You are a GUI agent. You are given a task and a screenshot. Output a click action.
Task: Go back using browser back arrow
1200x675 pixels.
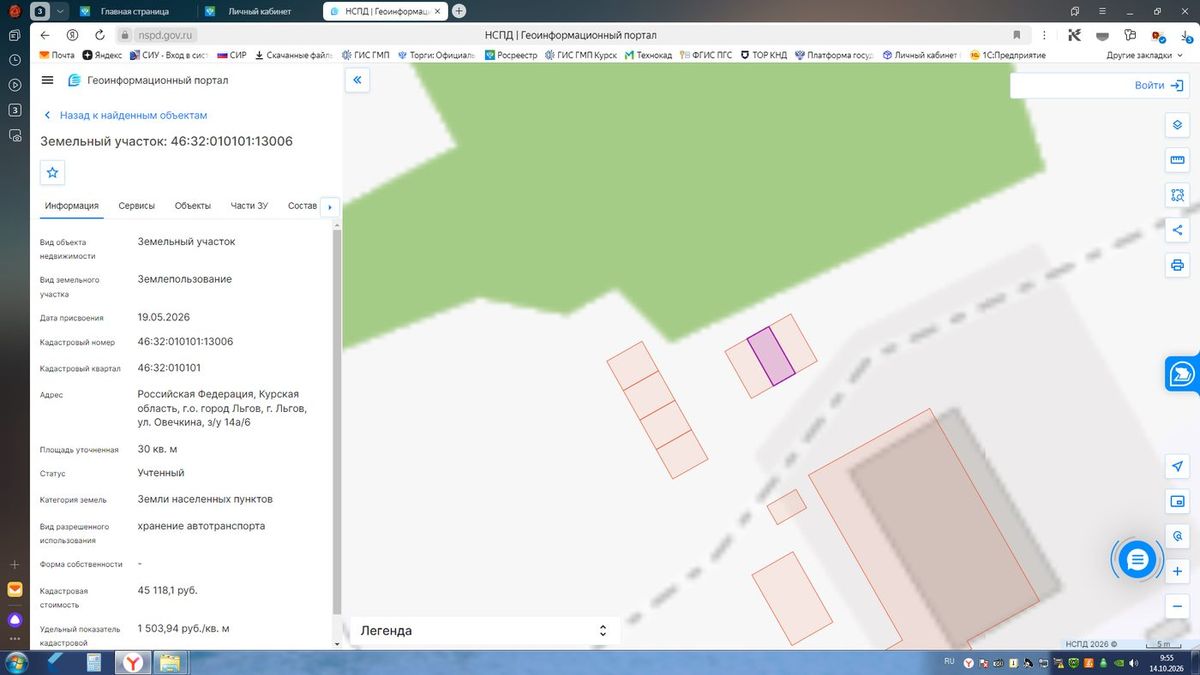click(x=45, y=35)
